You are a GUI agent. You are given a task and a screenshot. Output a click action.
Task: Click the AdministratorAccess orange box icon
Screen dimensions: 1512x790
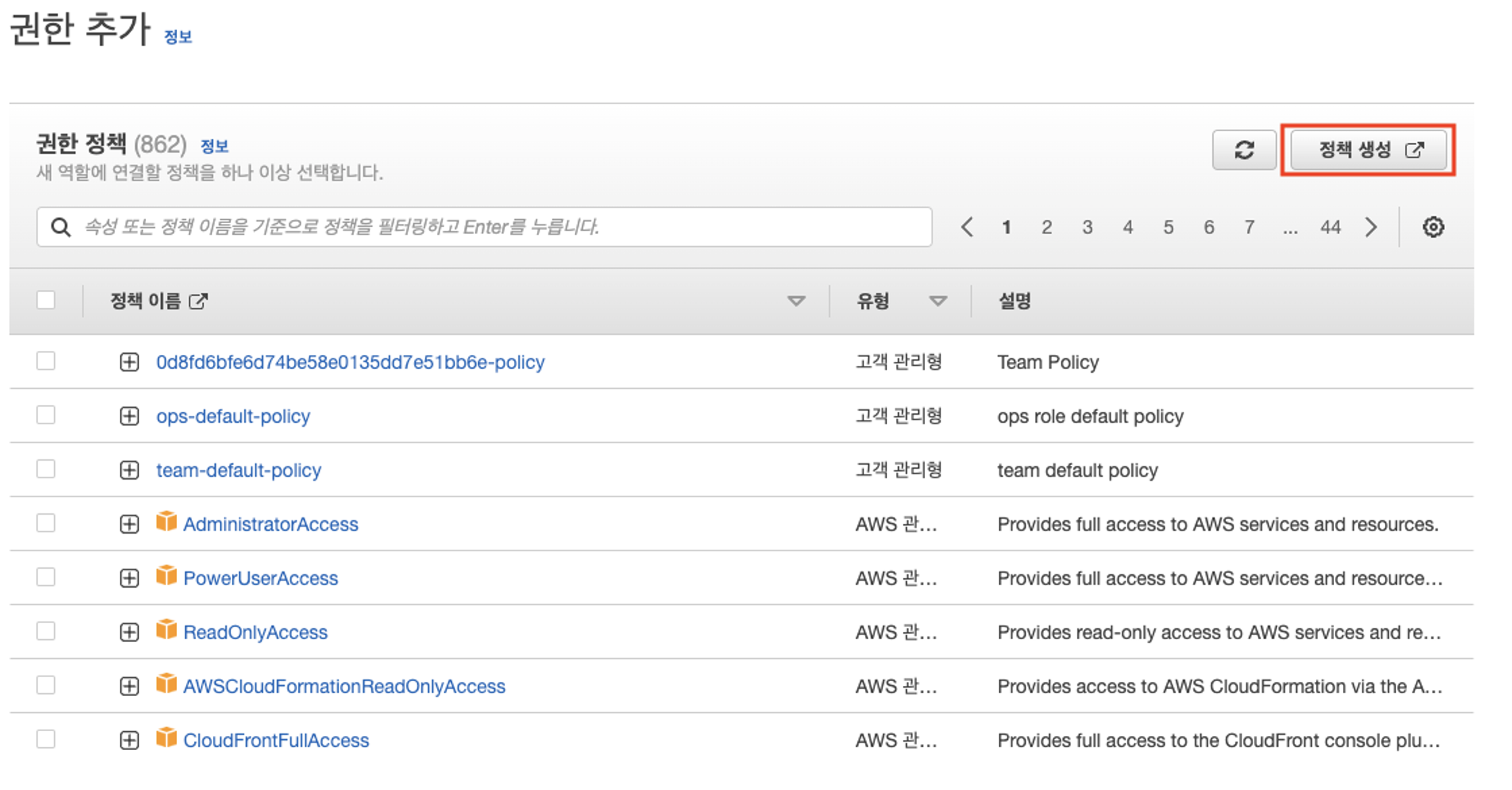[x=166, y=522]
